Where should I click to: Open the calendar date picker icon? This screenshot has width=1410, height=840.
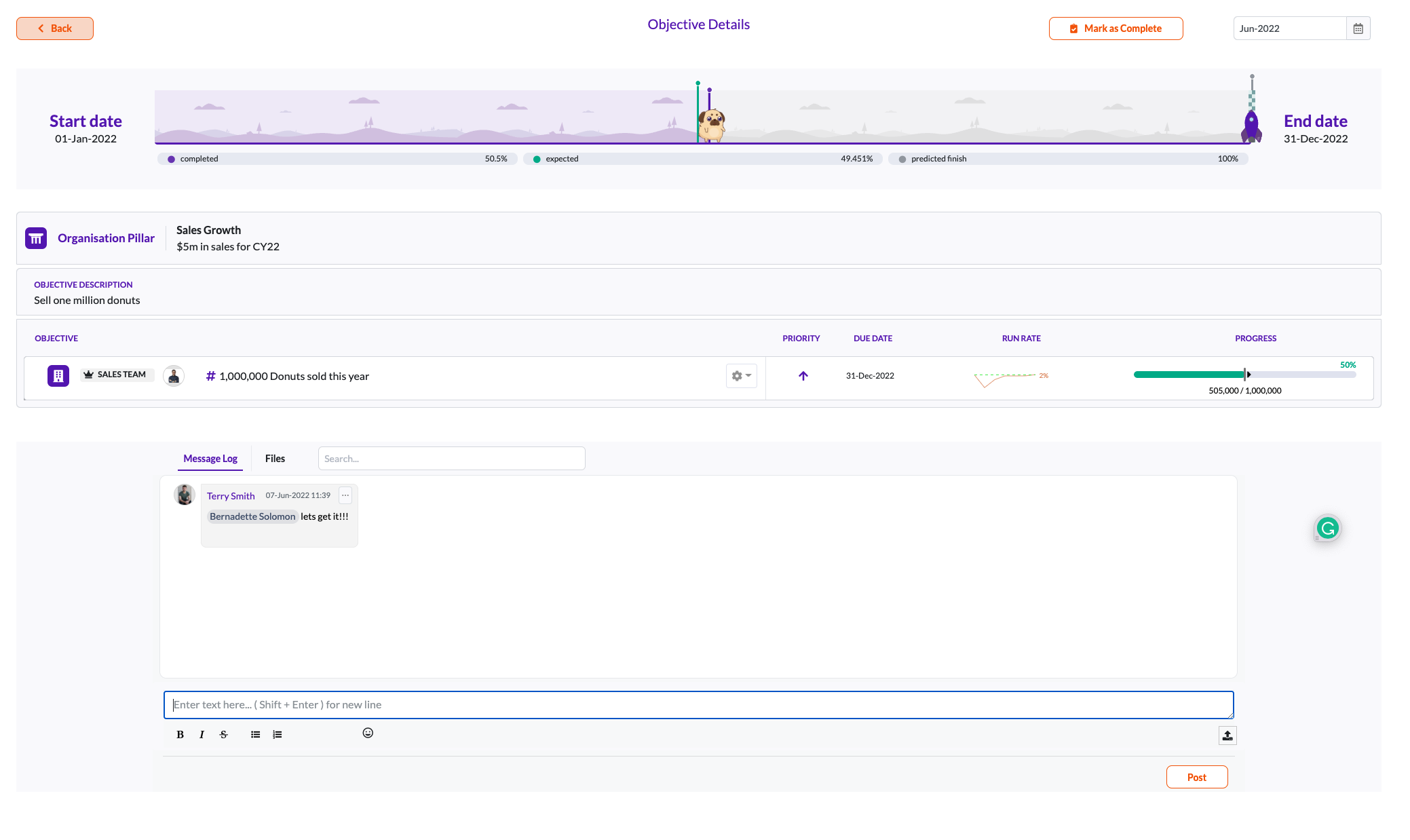click(1358, 28)
